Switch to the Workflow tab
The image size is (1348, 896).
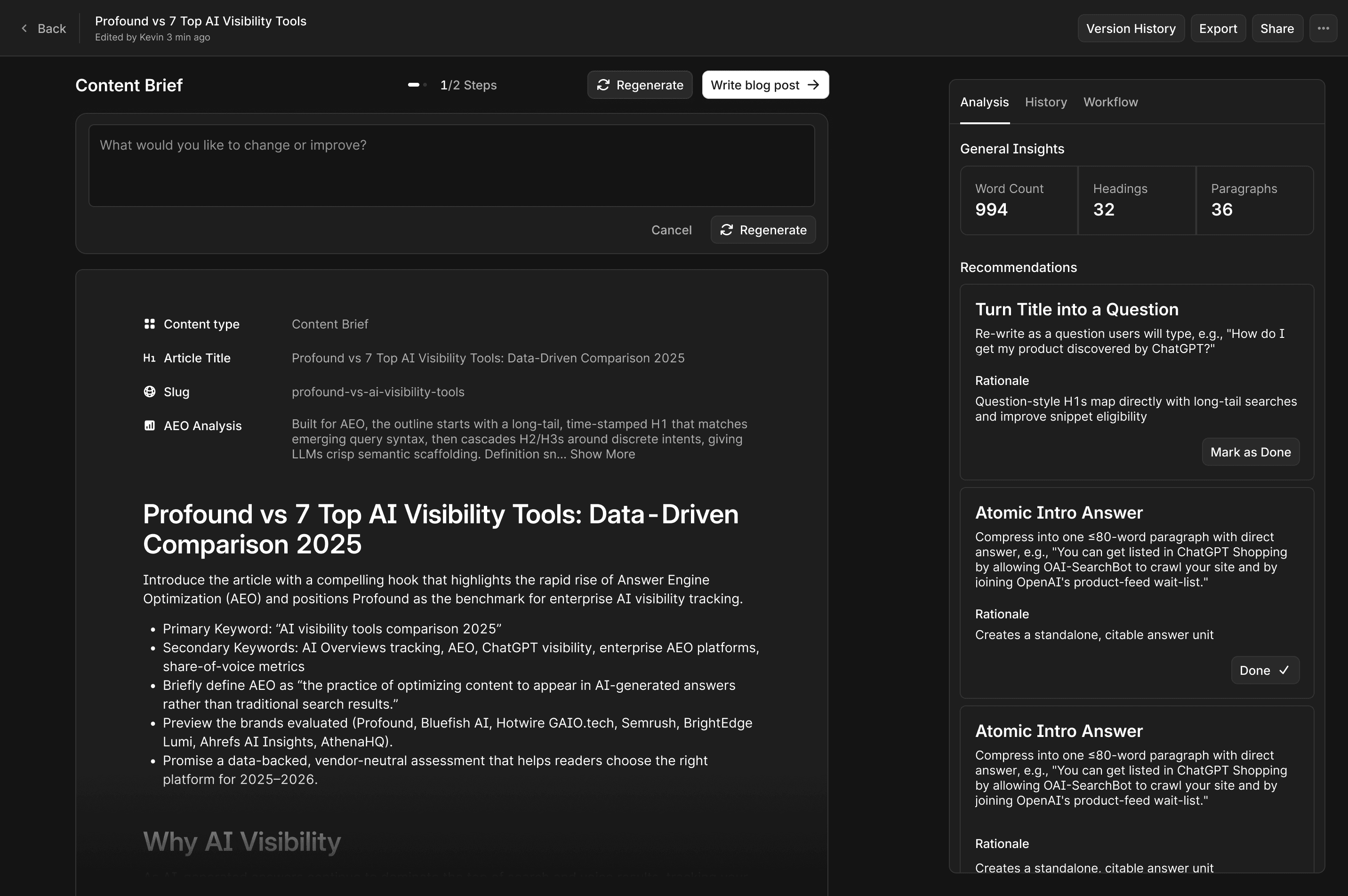(1110, 102)
